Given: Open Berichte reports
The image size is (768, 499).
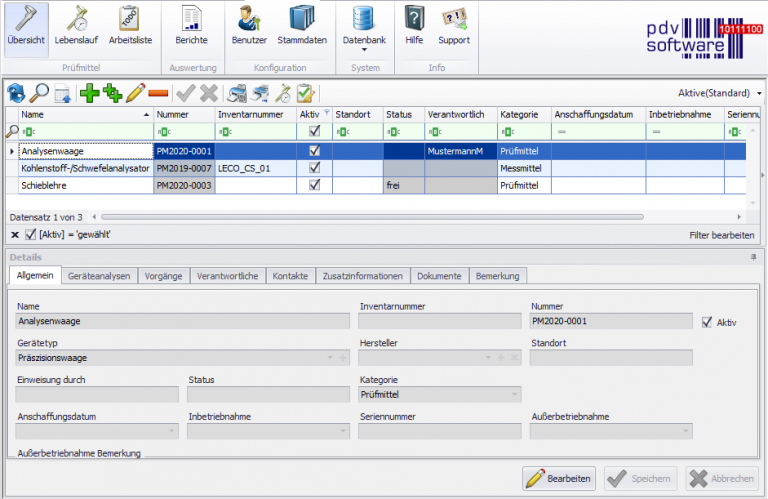Looking at the screenshot, I should pos(191,26).
